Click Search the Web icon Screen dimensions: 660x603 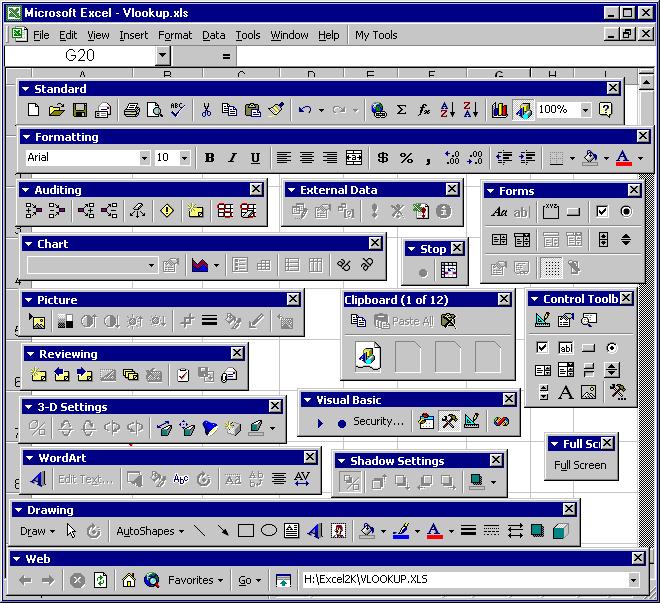(x=152, y=580)
